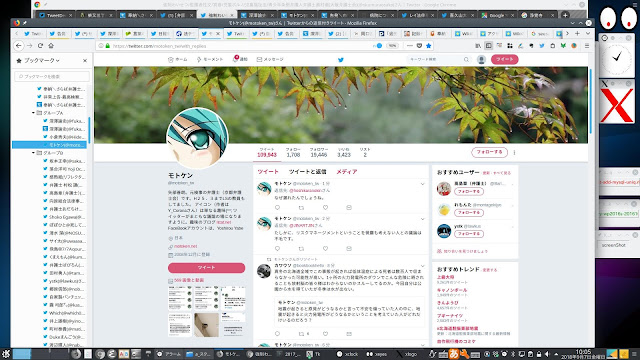
Task: Open a new Firefox tab with the plus button
Action: click(x=577, y=33)
